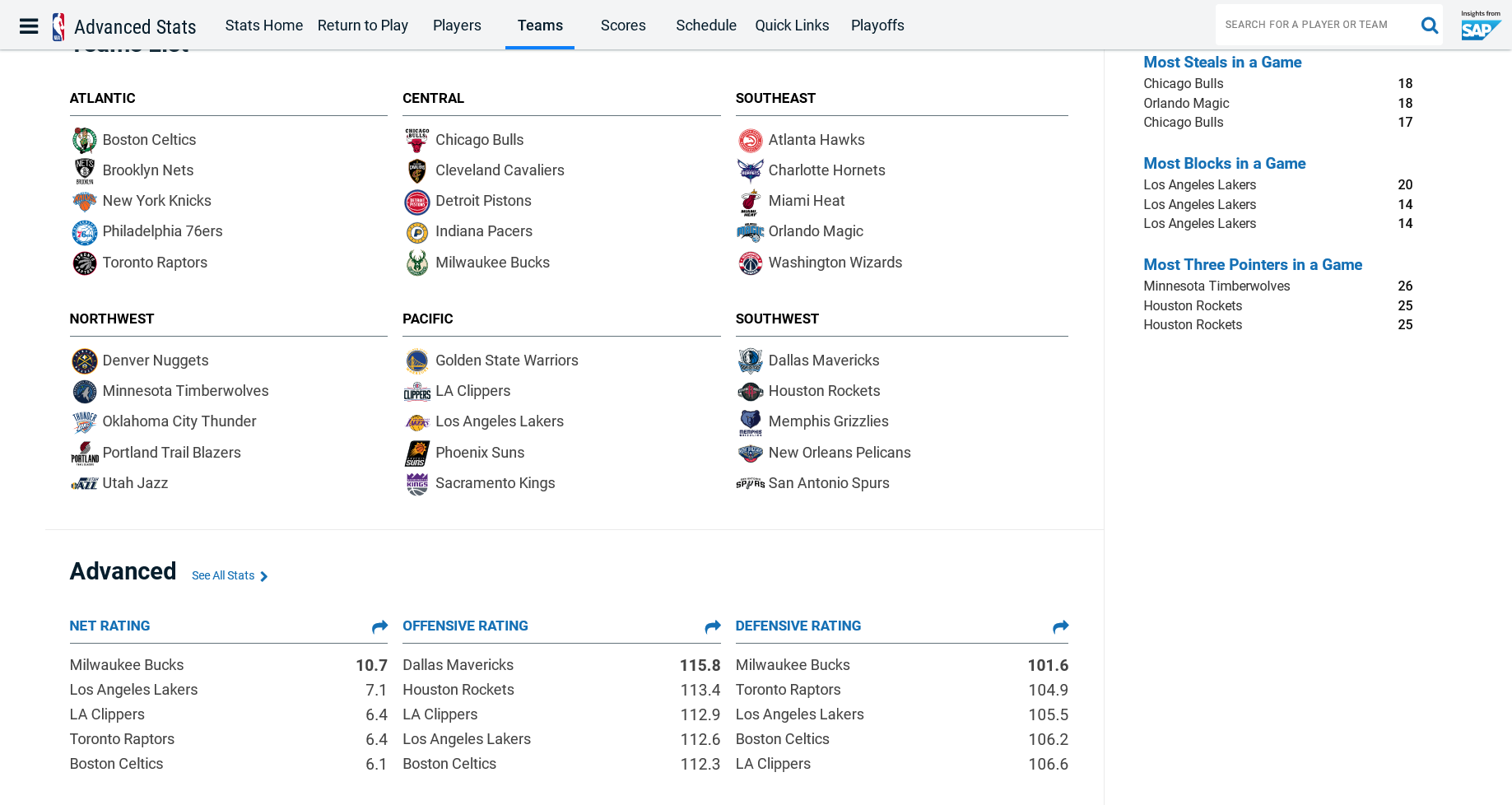
Task: Click the Utah Jazz logo
Action: [85, 484]
